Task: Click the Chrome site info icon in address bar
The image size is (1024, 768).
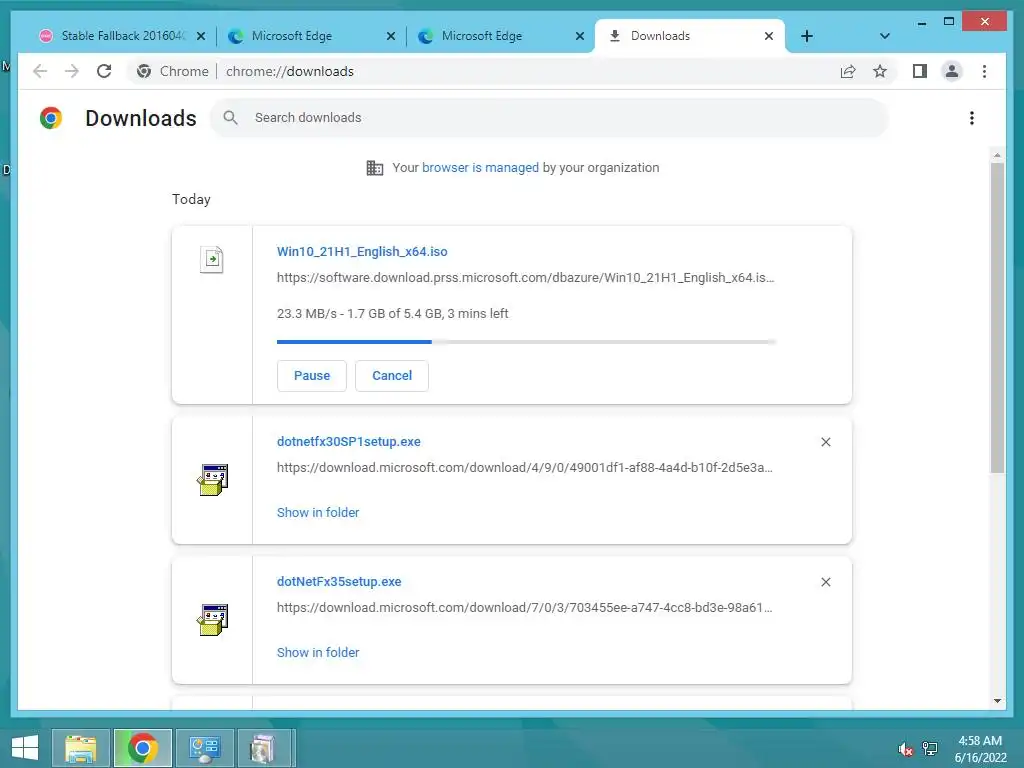Action: [144, 71]
